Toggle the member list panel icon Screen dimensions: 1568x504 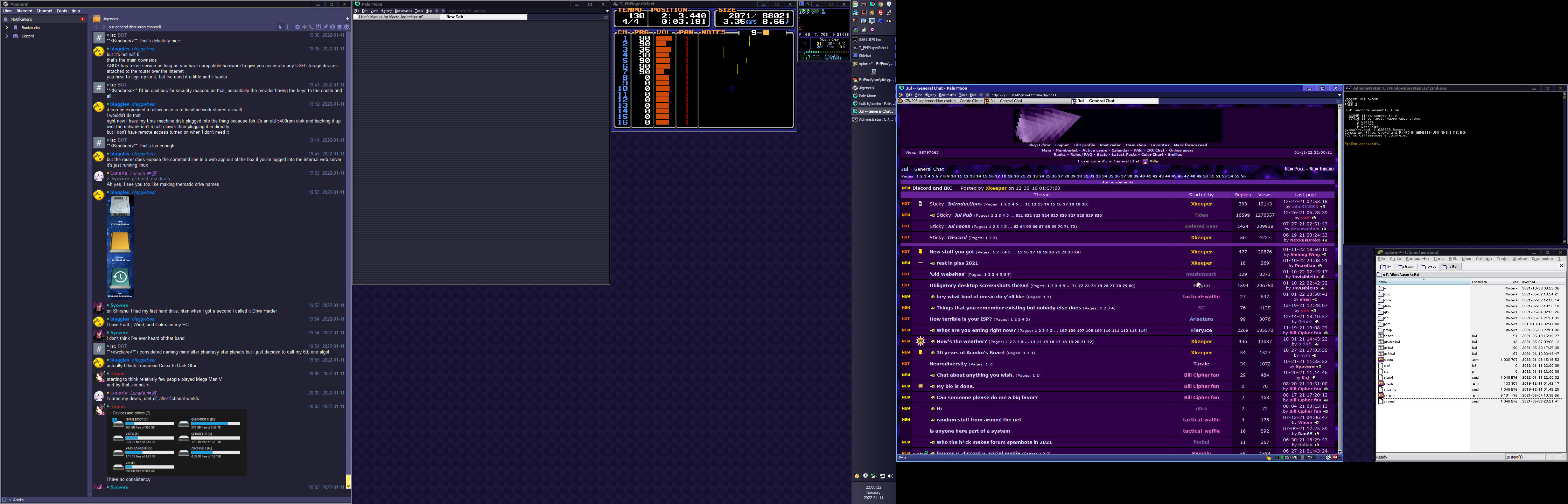(346, 27)
